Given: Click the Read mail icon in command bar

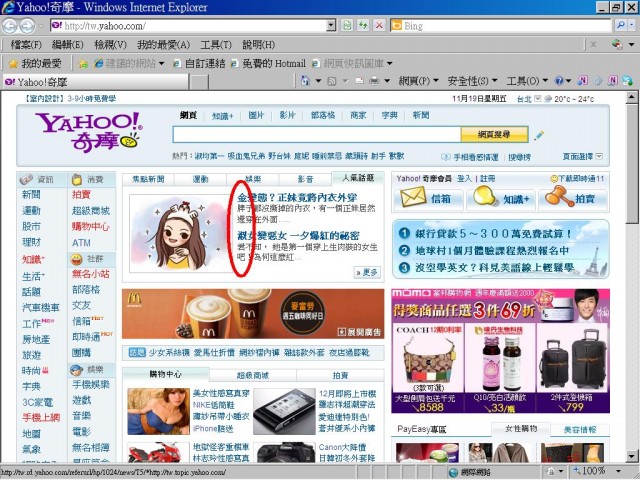Looking at the screenshot, I should pos(359,81).
